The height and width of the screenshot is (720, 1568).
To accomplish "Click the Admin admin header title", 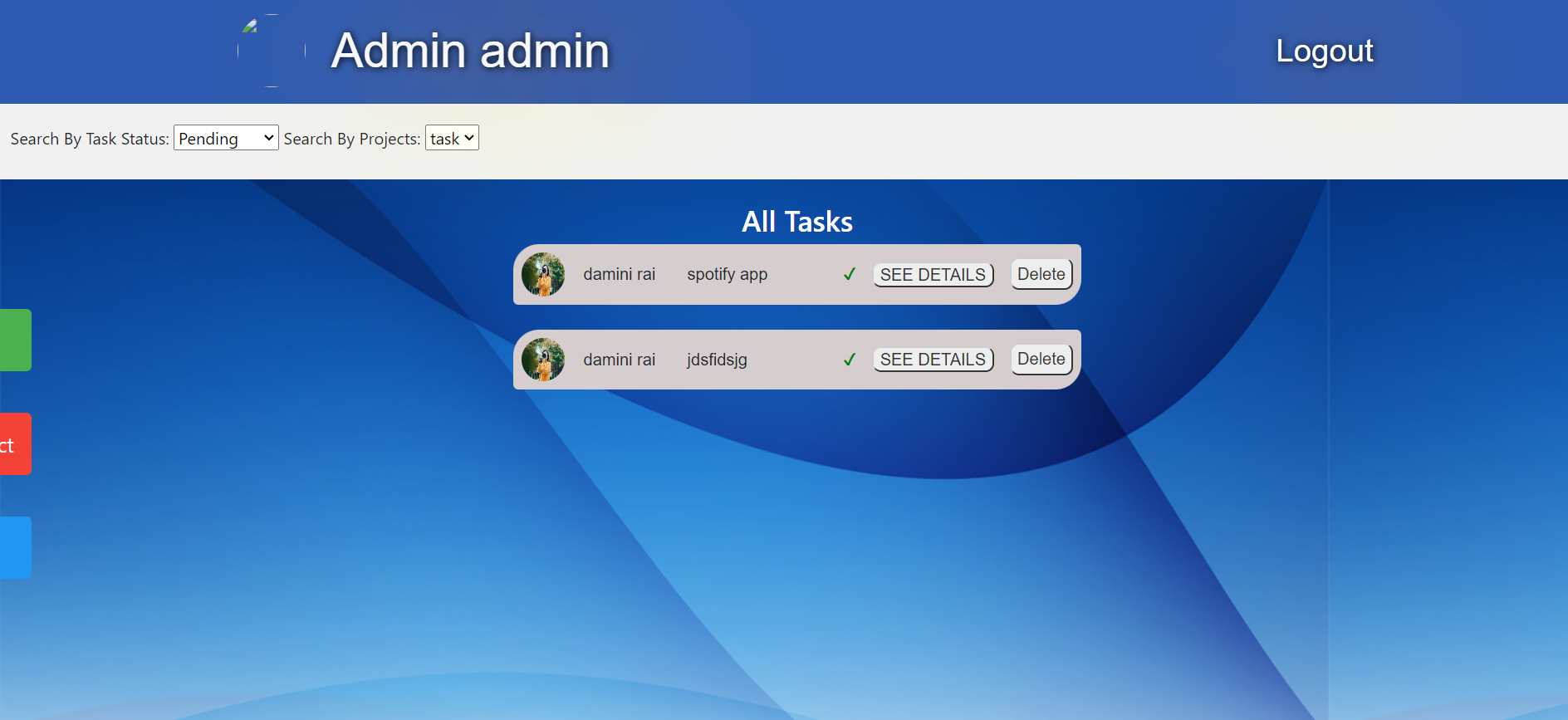I will 470,51.
